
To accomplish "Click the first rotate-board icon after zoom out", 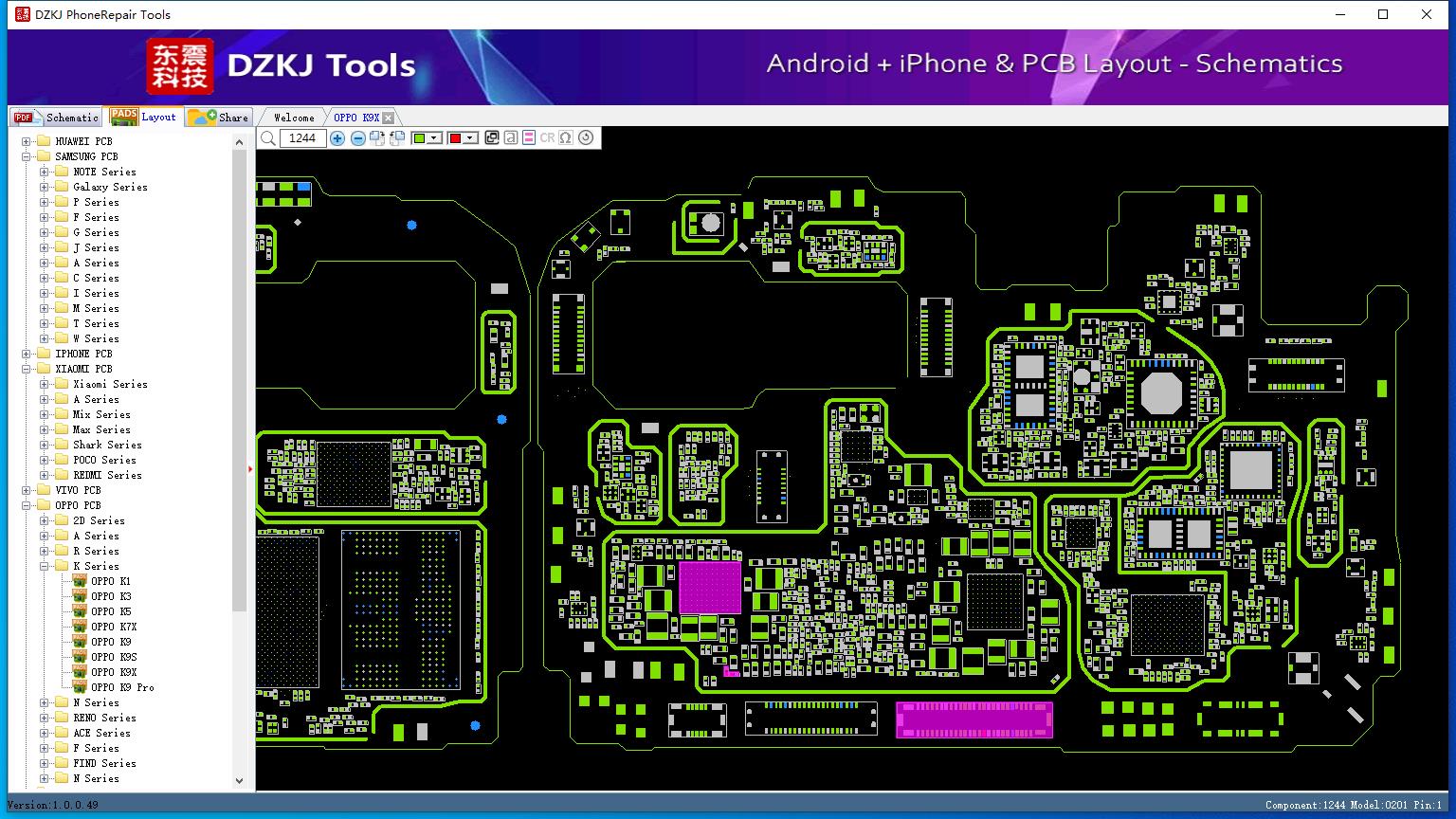I will [x=377, y=138].
